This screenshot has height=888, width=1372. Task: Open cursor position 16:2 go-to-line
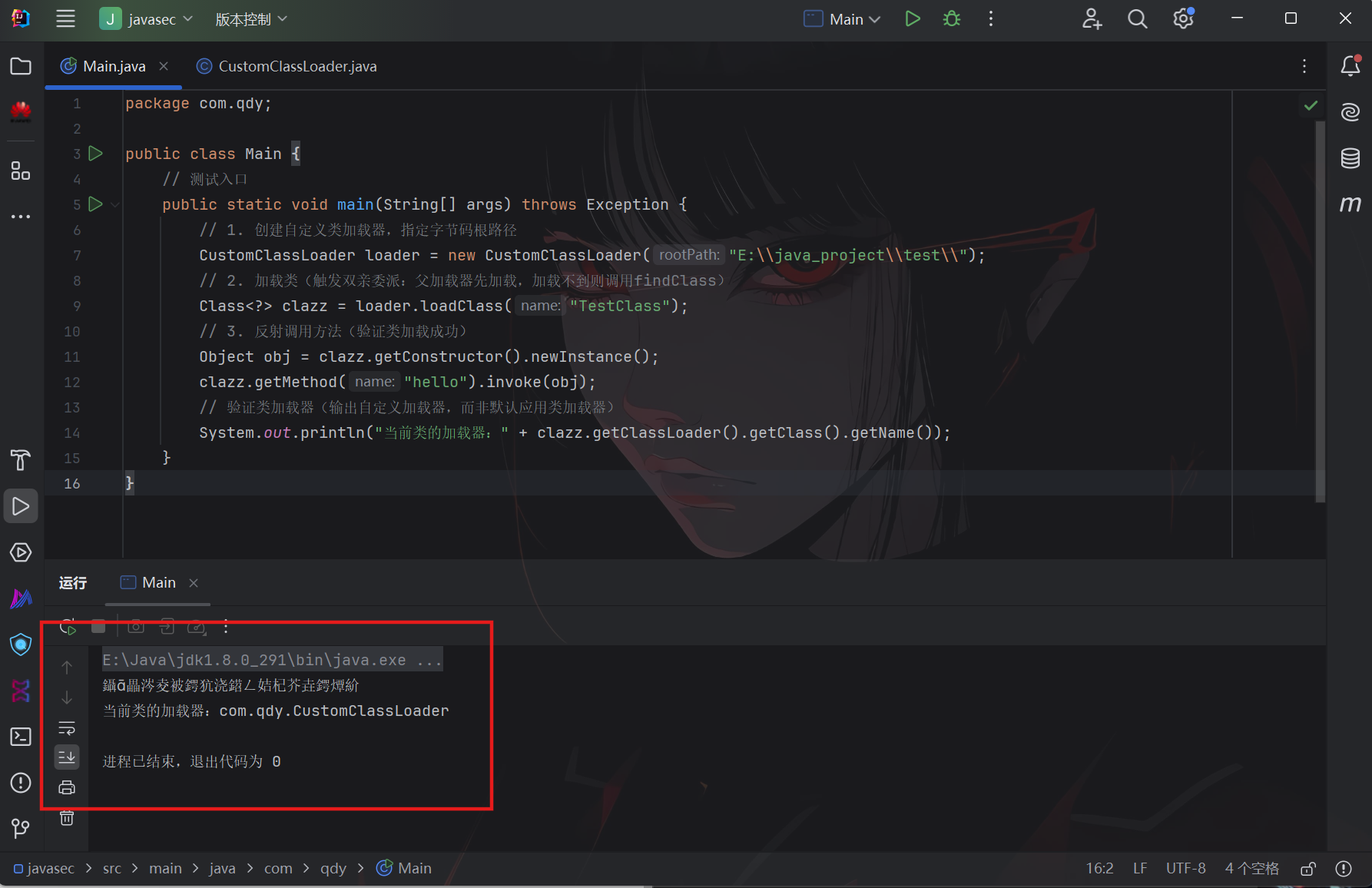click(1099, 868)
